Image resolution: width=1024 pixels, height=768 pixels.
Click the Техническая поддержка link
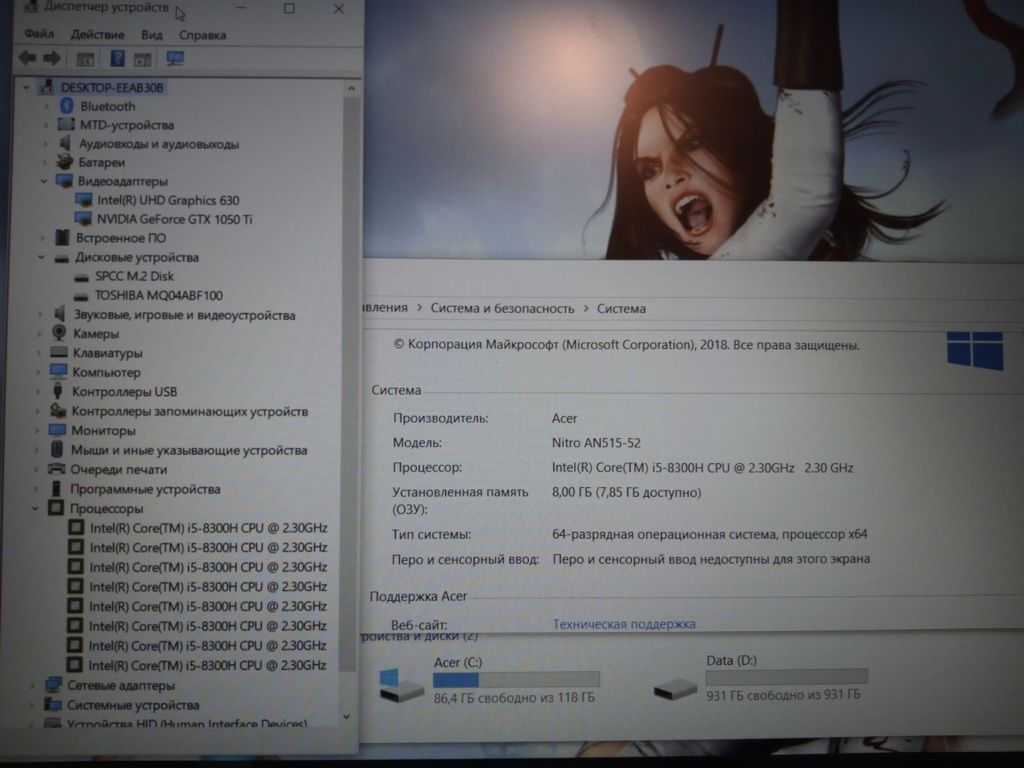624,624
